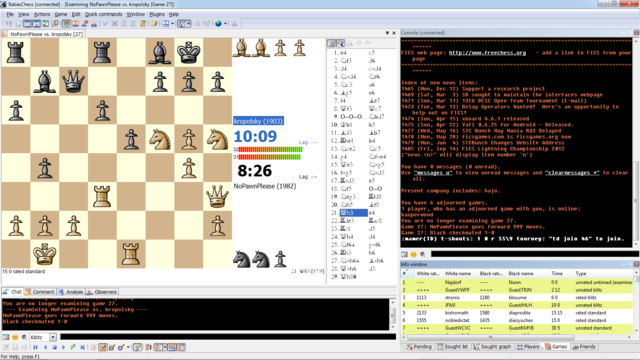This screenshot has height=360, width=640.
Task: Select move 9. O-O-O in move list
Action: (351, 117)
